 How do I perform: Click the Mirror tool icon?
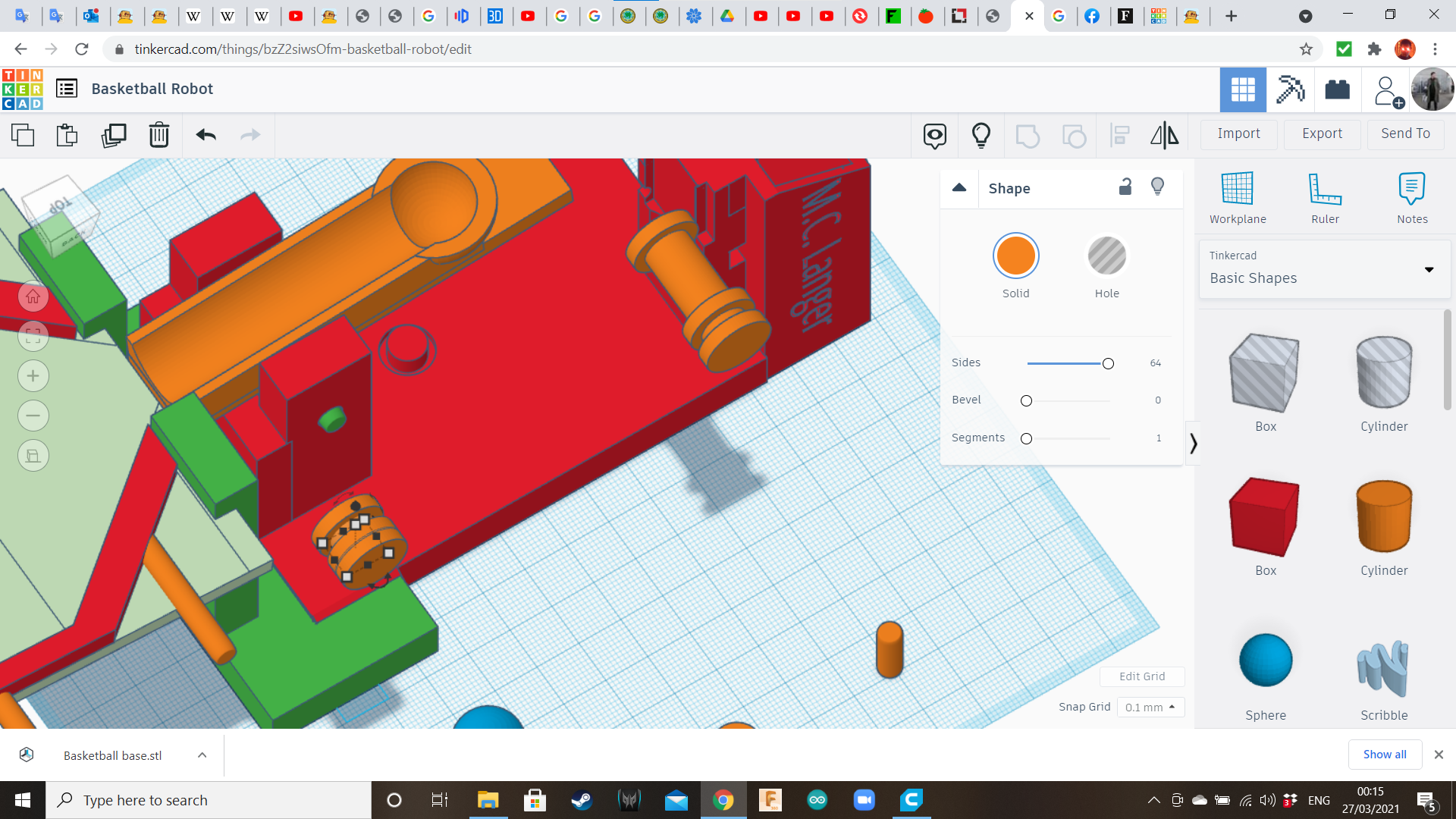point(1164,135)
